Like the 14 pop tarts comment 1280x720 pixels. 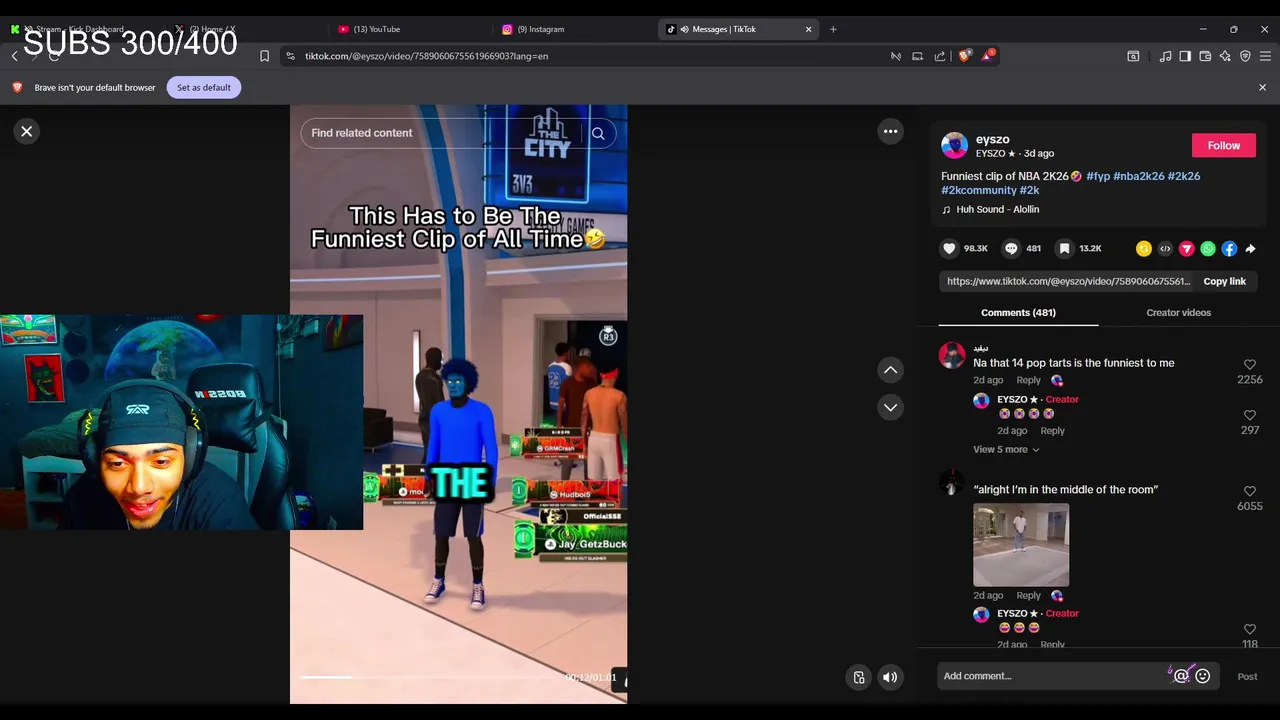point(1249,365)
